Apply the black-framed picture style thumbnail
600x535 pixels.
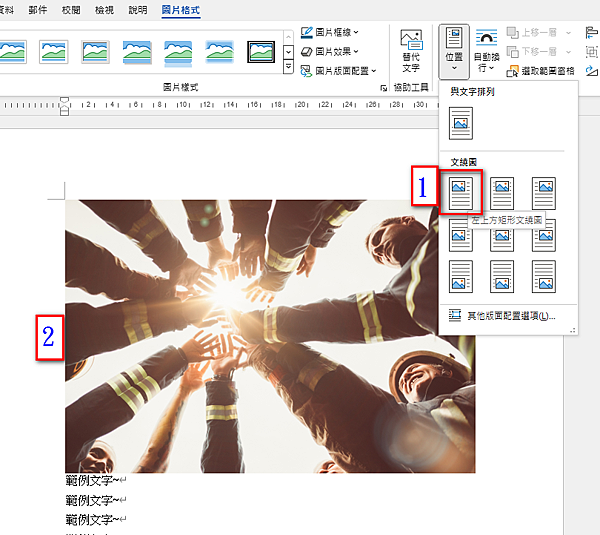tap(261, 51)
